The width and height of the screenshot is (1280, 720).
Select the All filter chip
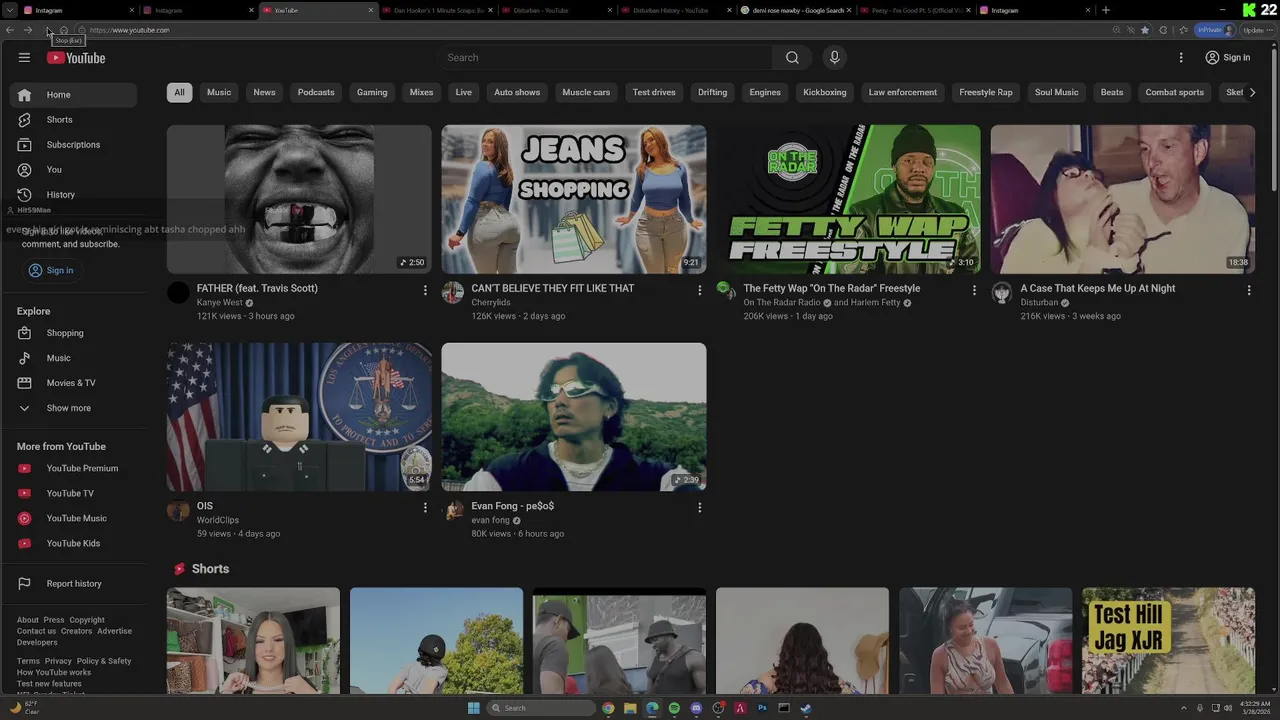179,92
